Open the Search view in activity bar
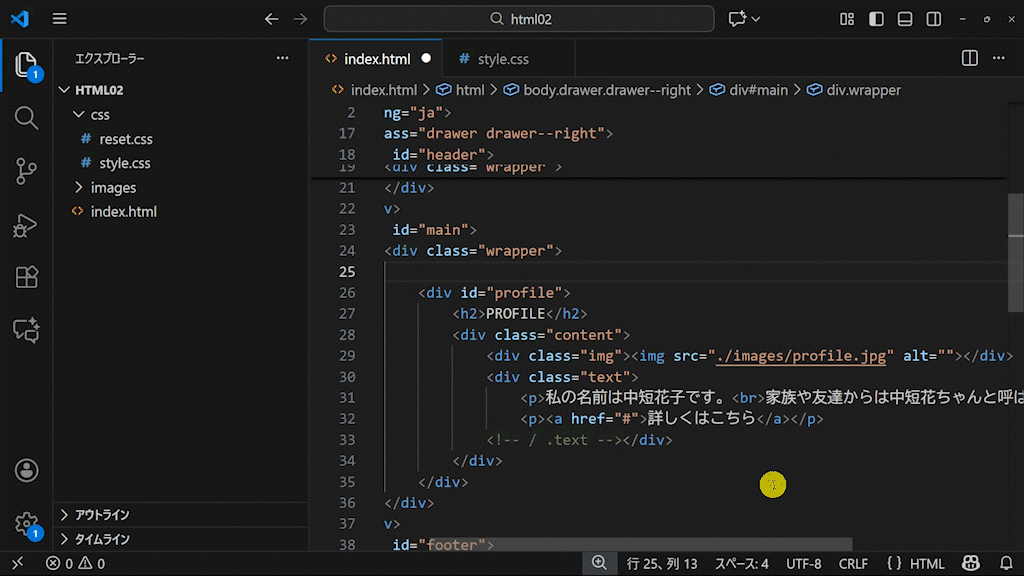 (26, 118)
